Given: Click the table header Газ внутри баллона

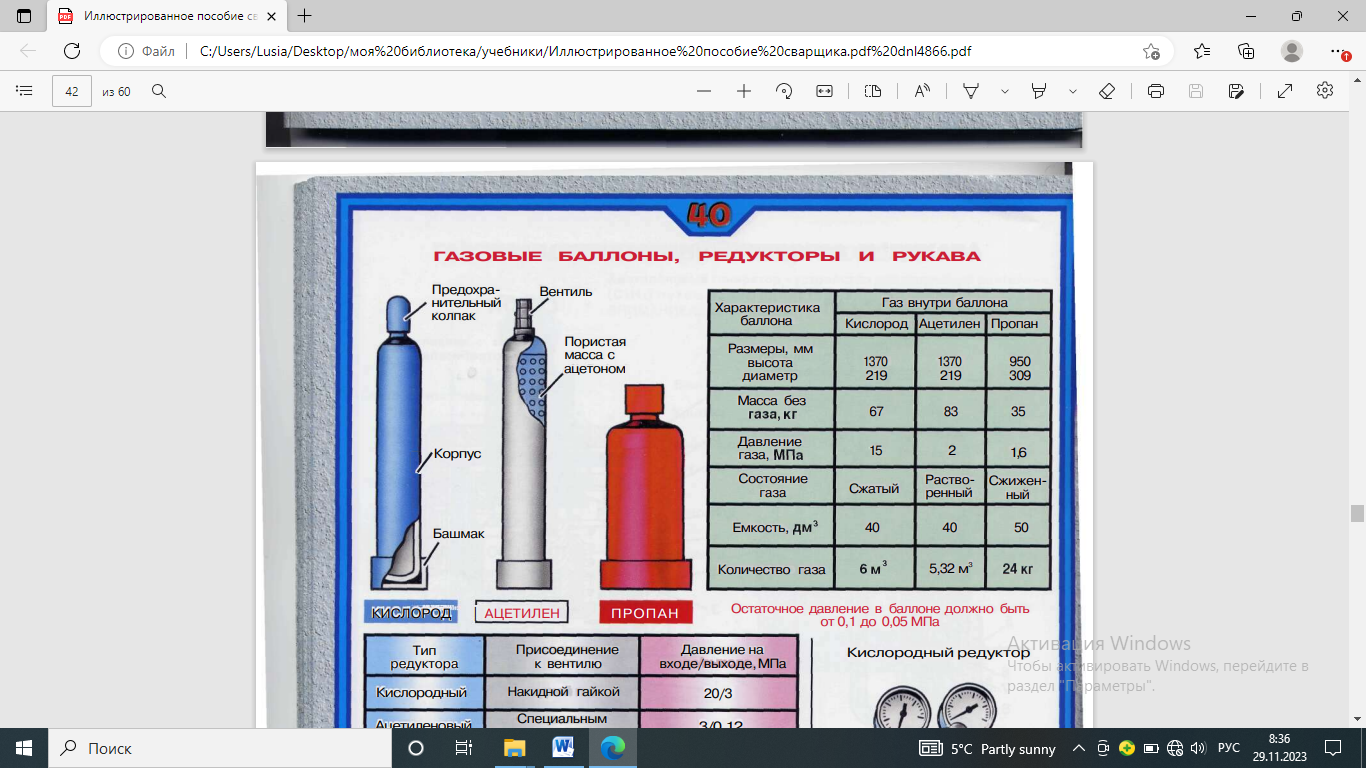Looking at the screenshot, I should coord(944,302).
